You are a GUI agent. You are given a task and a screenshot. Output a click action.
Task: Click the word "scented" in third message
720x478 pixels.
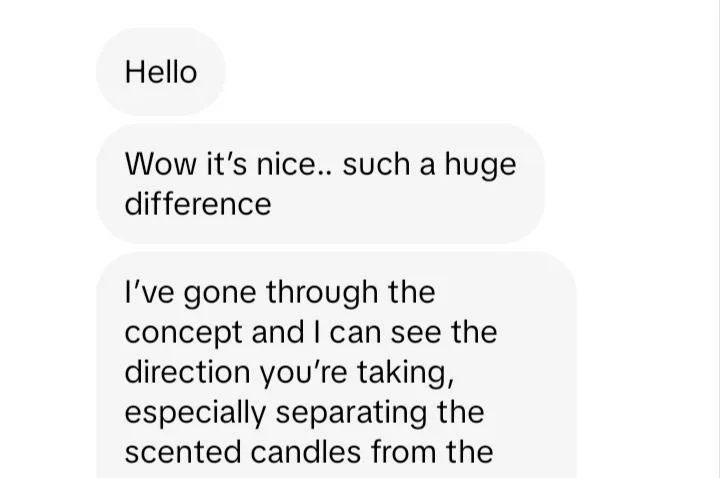(x=183, y=452)
